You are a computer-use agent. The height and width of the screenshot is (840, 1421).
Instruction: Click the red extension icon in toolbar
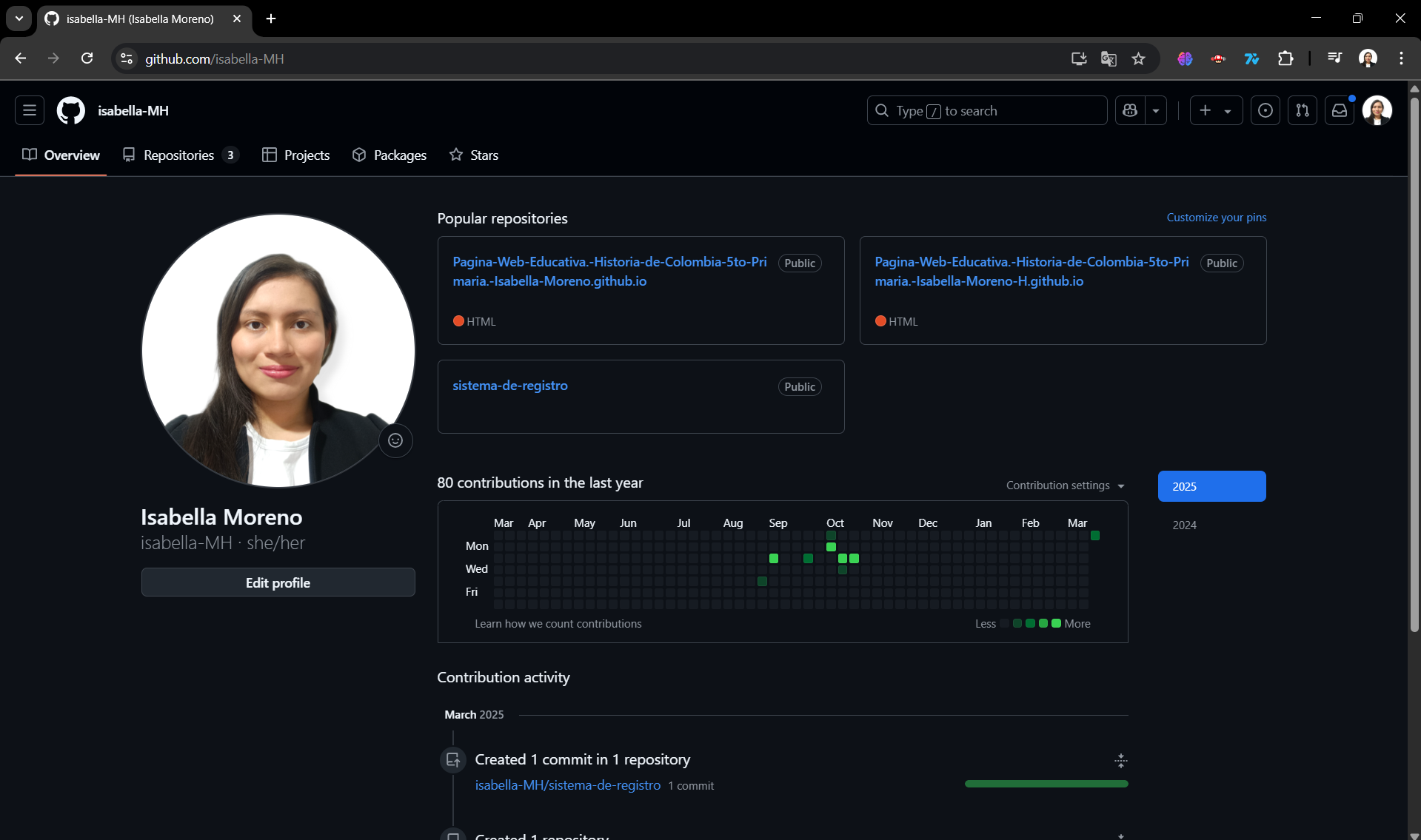(x=1218, y=58)
